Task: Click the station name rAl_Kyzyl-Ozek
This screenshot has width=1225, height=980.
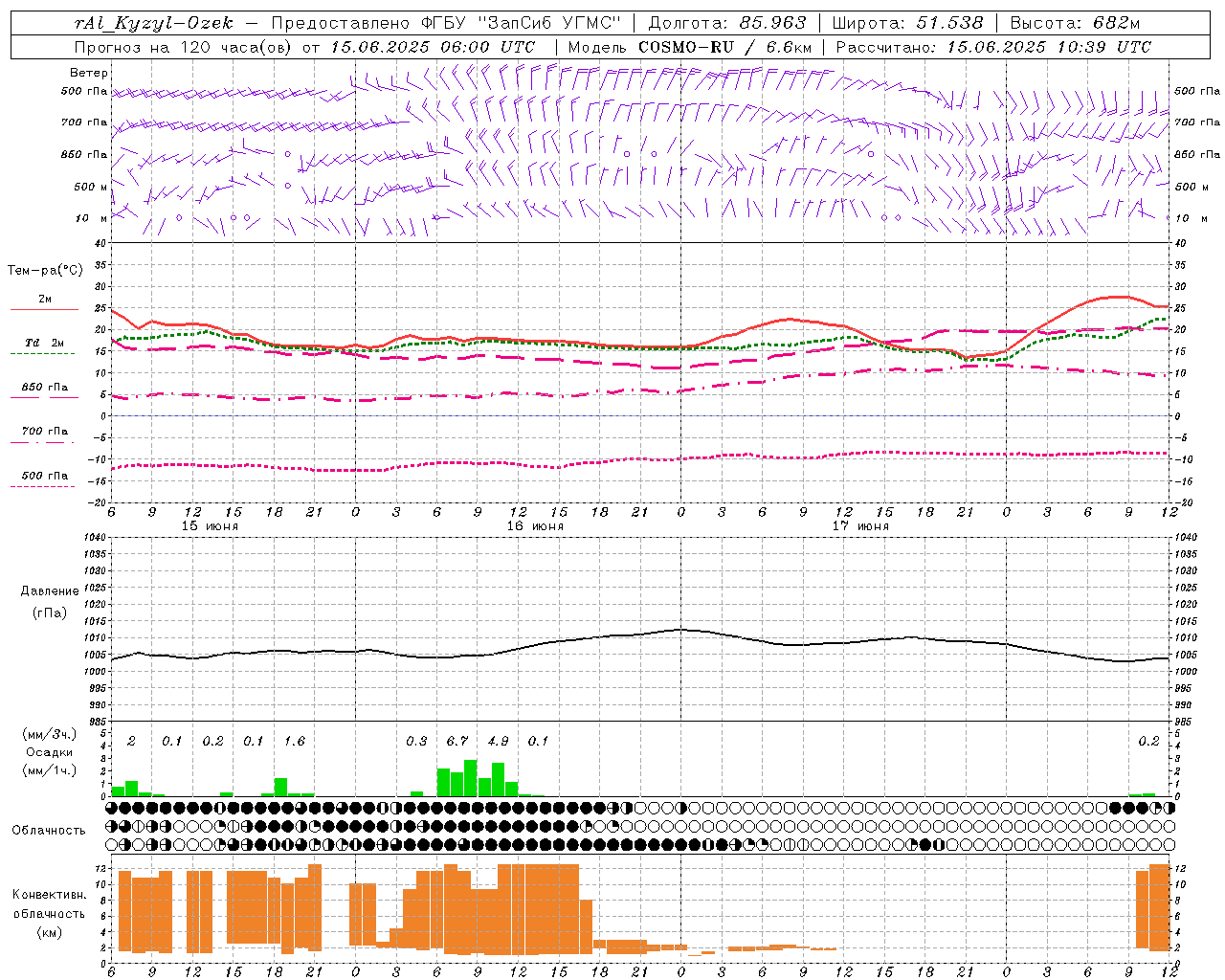Action: point(153,23)
